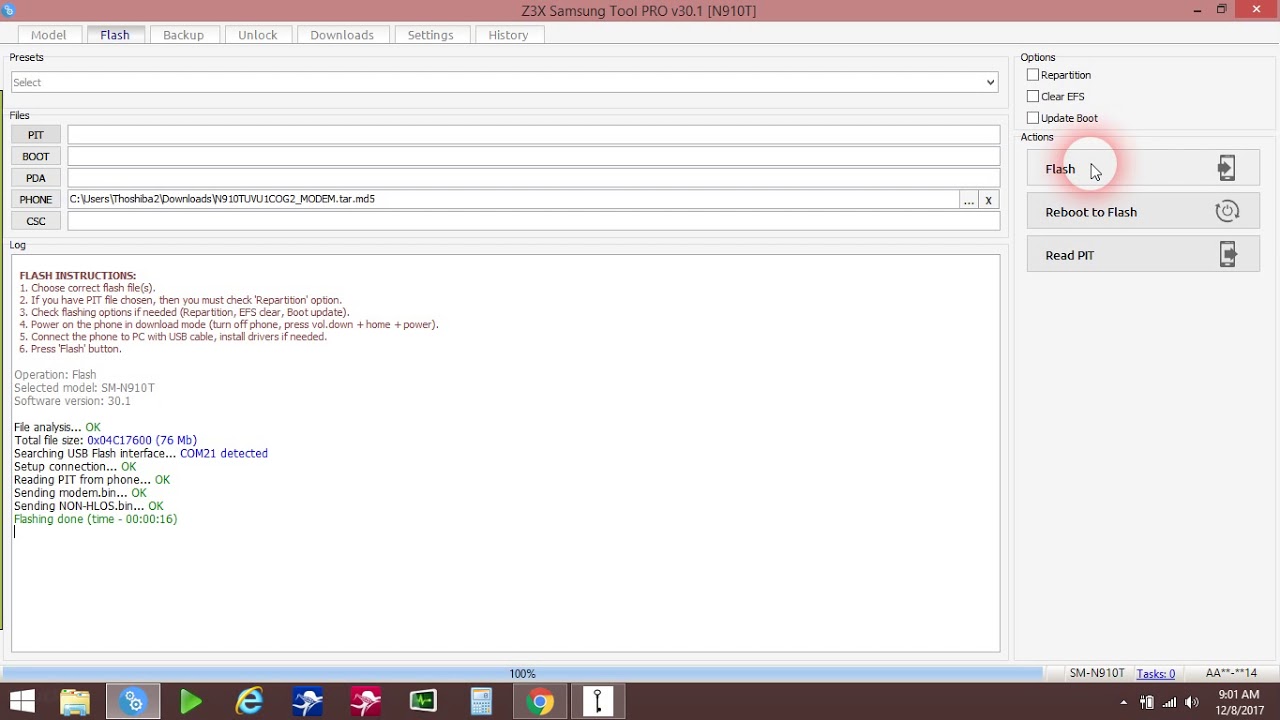Click the 'Sending NON-HLOS.bin... OK' log line
This screenshot has width=1280, height=720.
[88, 506]
